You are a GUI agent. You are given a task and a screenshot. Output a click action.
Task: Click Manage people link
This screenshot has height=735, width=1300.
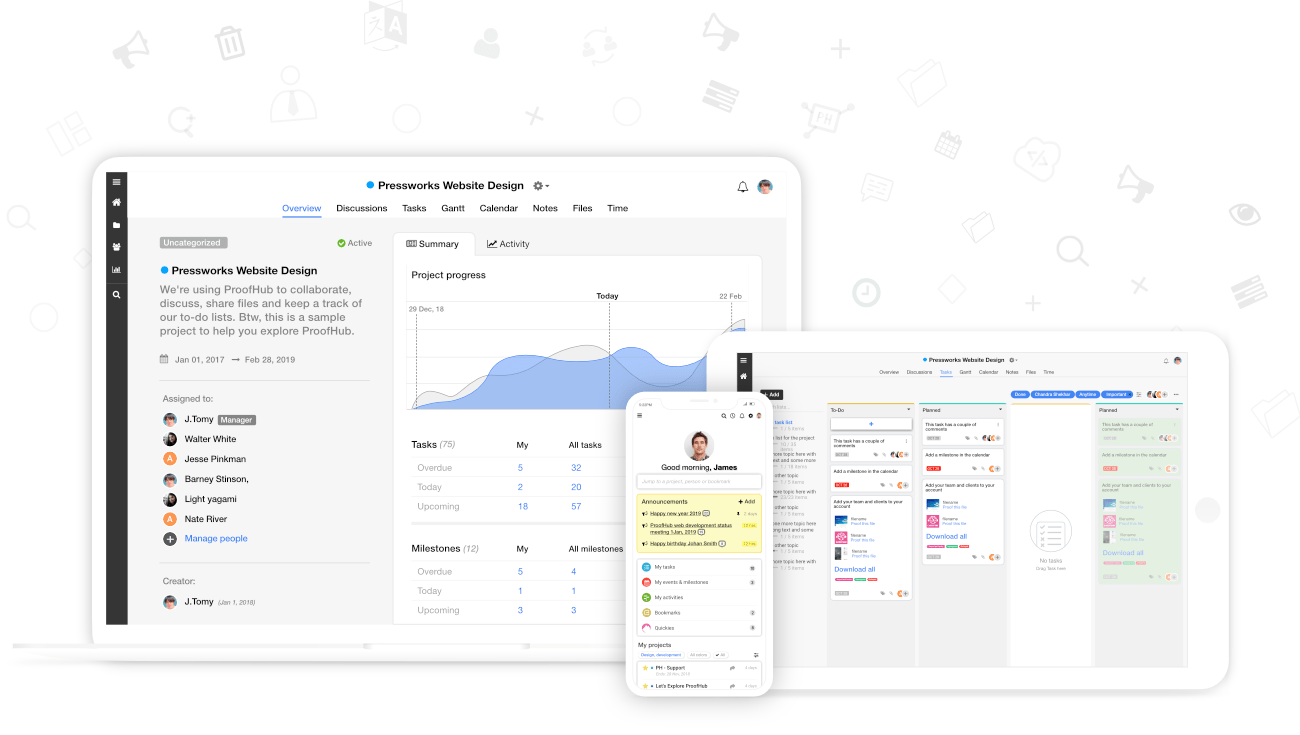click(x=216, y=539)
